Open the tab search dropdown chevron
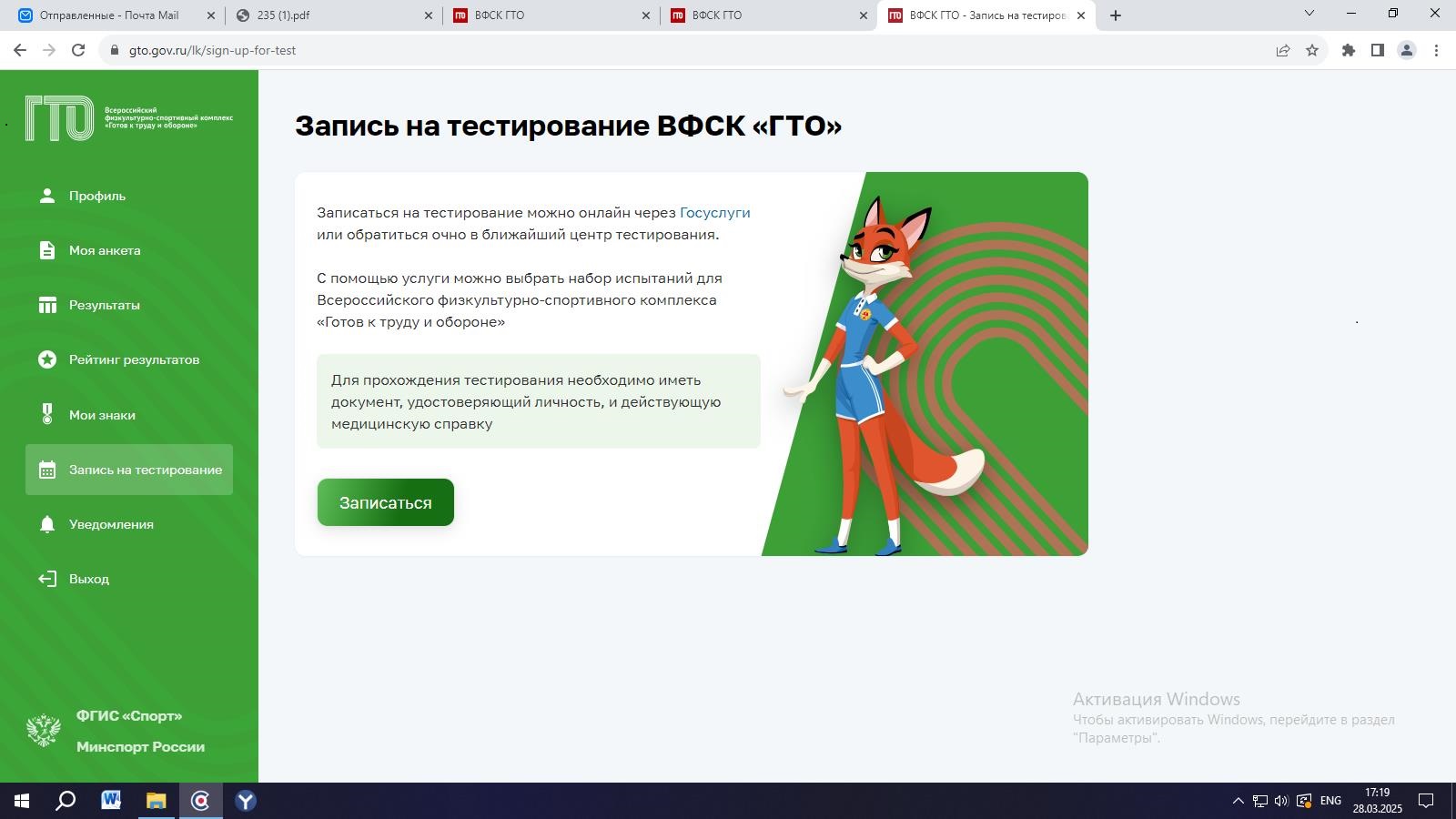The width and height of the screenshot is (1456, 819). click(x=1309, y=14)
